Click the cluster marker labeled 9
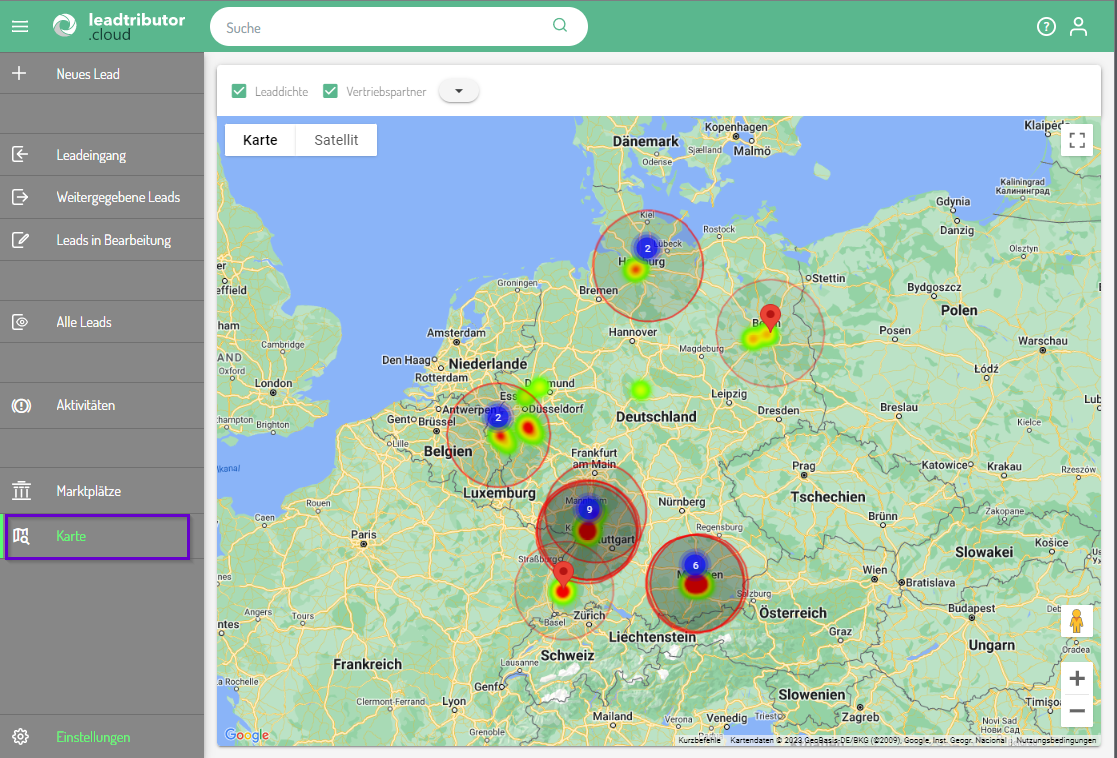The height and width of the screenshot is (758, 1117). tap(589, 509)
